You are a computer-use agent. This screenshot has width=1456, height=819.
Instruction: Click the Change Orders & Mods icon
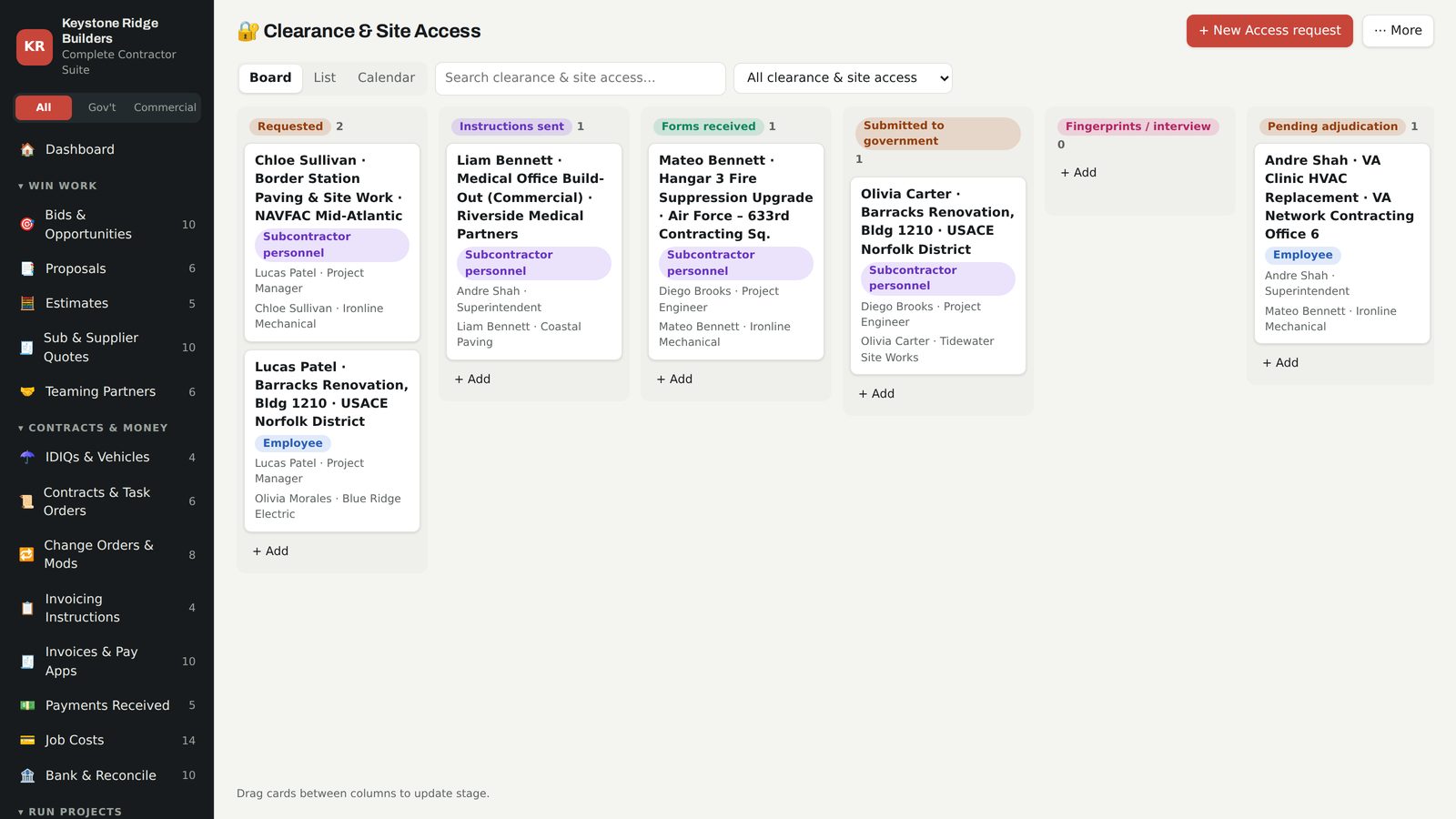[26, 554]
